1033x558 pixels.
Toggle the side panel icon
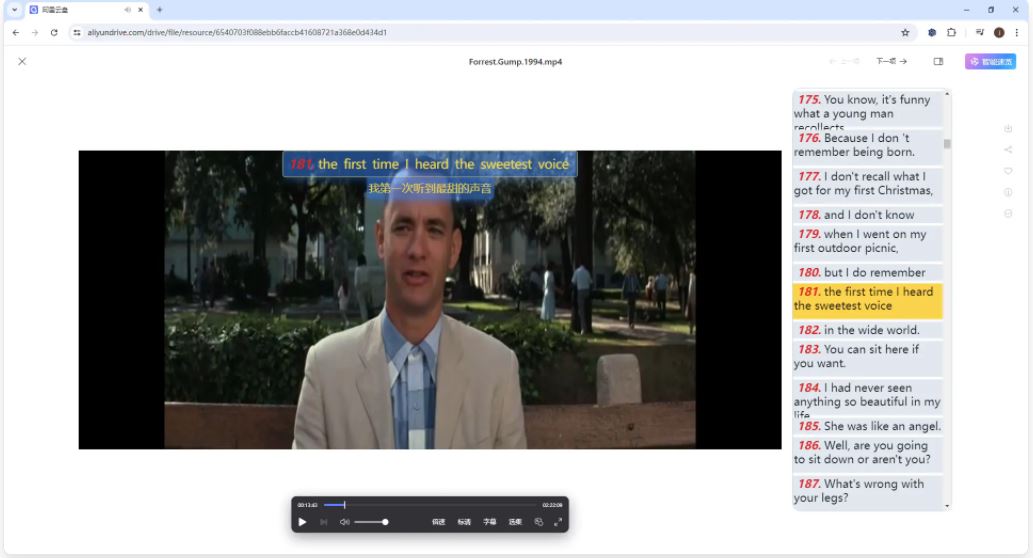[x=938, y=61]
